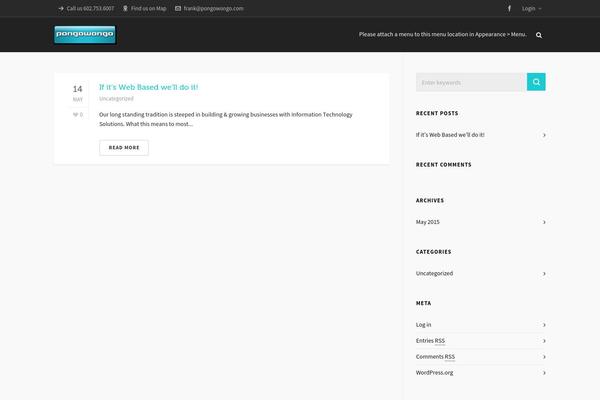The width and height of the screenshot is (600, 400).
Task: Click the RECENT POSTS heading
Action: click(437, 113)
